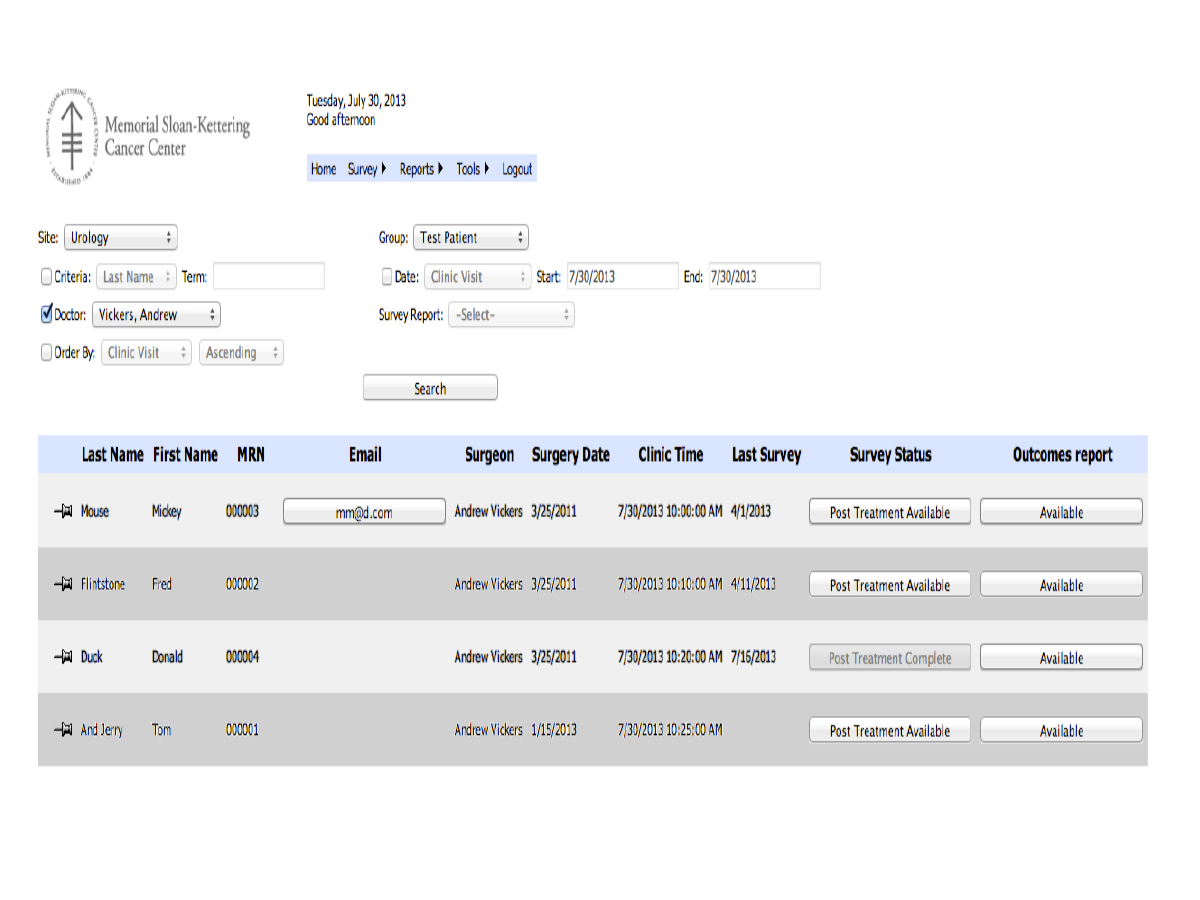
Task: Click the pin icon beside And Jerry row
Action: pos(62,731)
